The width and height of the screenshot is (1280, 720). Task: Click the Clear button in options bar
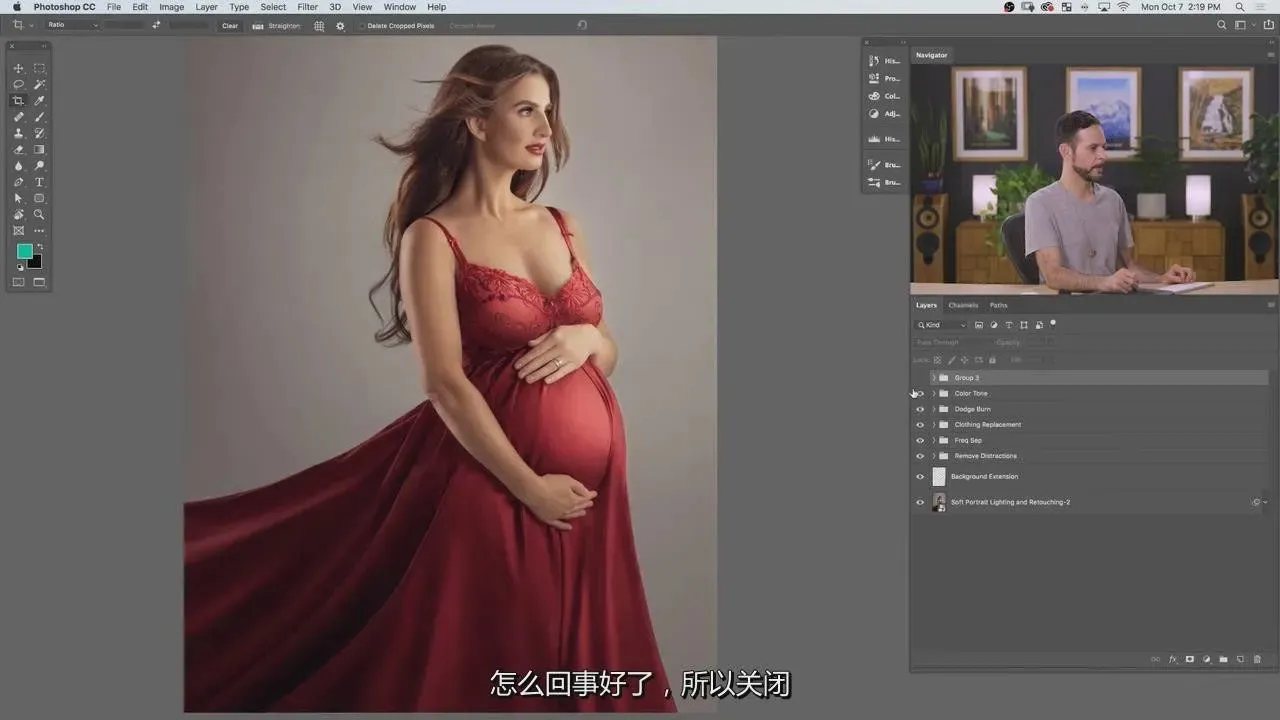230,26
